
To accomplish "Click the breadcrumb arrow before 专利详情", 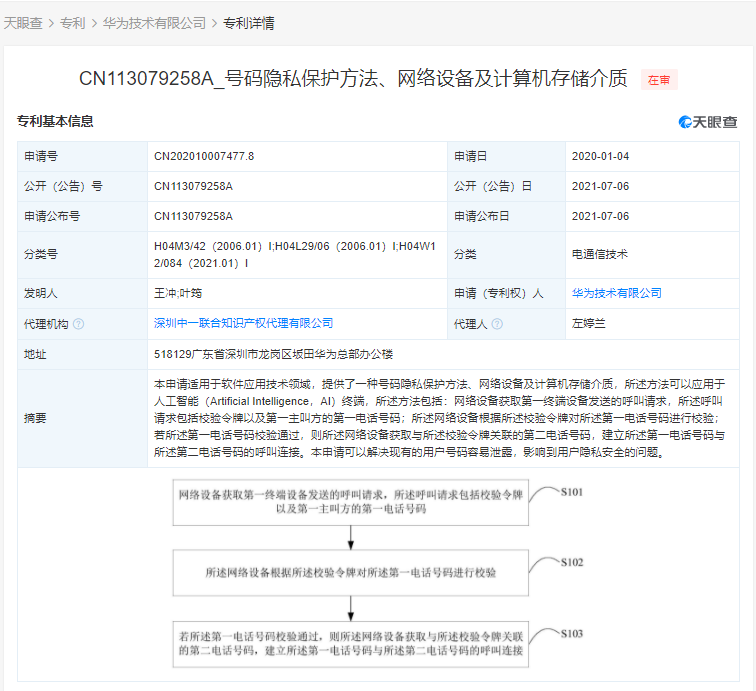I will (x=214, y=23).
